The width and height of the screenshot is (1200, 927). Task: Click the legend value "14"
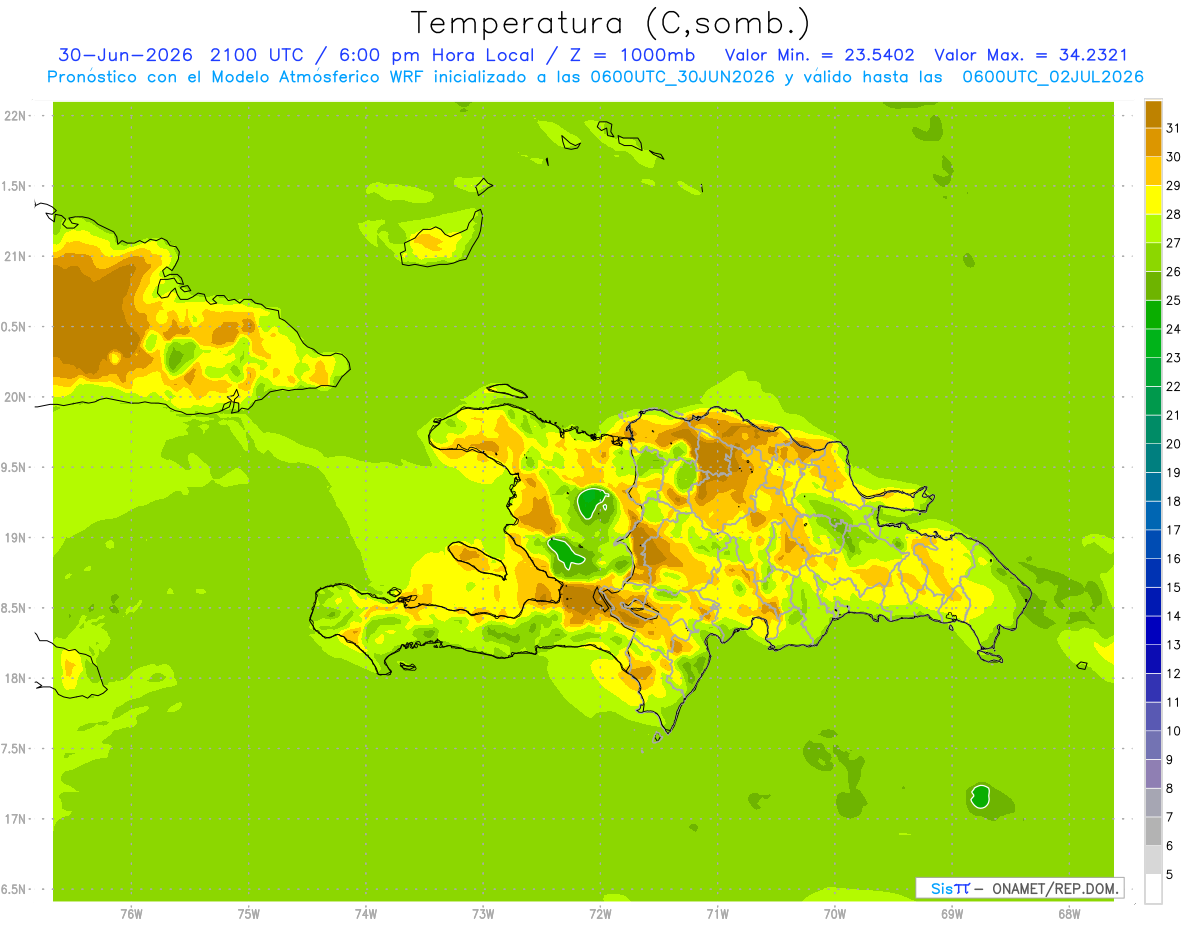(x=1174, y=616)
